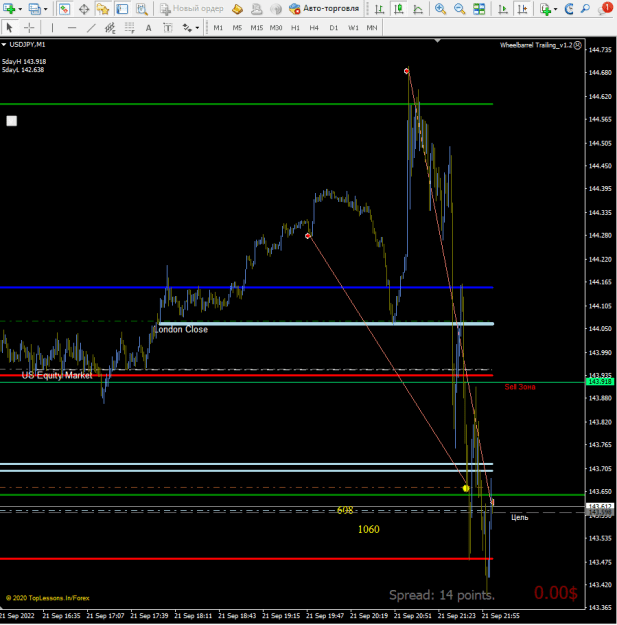The width and height of the screenshot is (617, 625).
Task: Select the Text tool A
Action: click(148, 28)
